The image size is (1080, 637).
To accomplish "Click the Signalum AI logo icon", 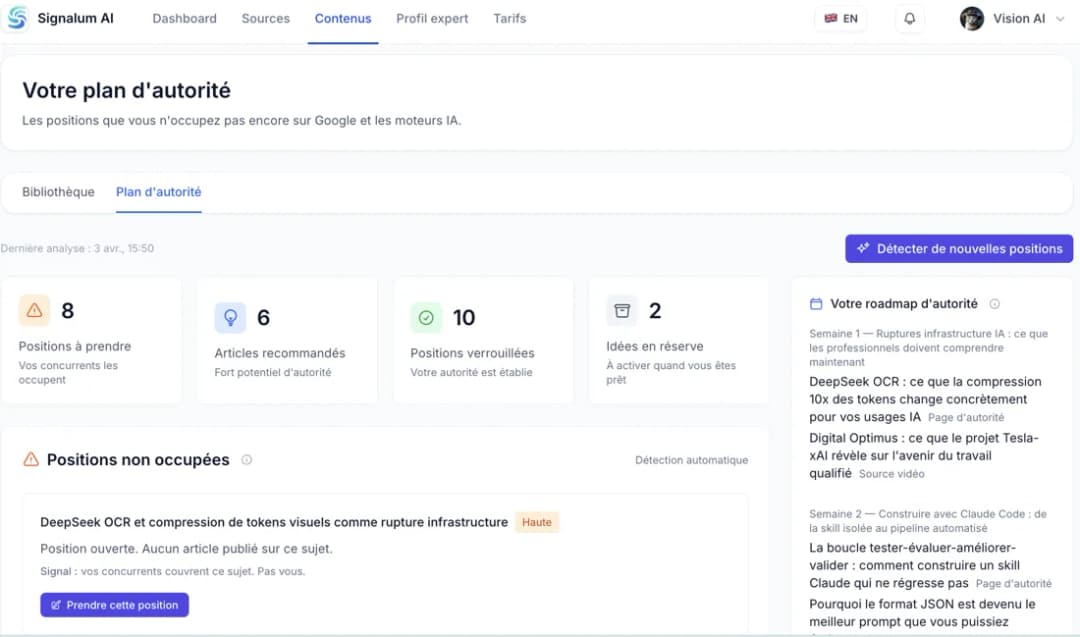I will tap(18, 19).
